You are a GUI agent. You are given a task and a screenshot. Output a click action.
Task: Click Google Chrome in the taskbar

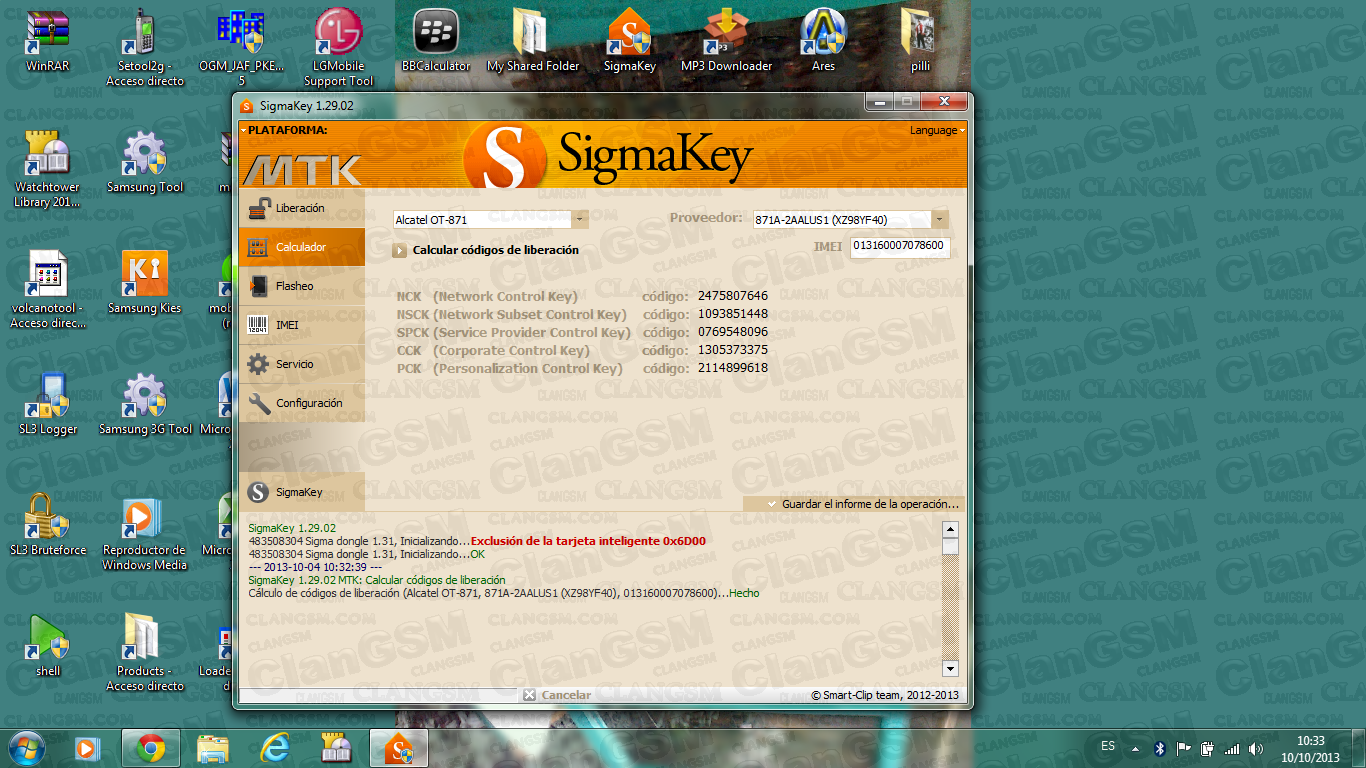point(151,748)
